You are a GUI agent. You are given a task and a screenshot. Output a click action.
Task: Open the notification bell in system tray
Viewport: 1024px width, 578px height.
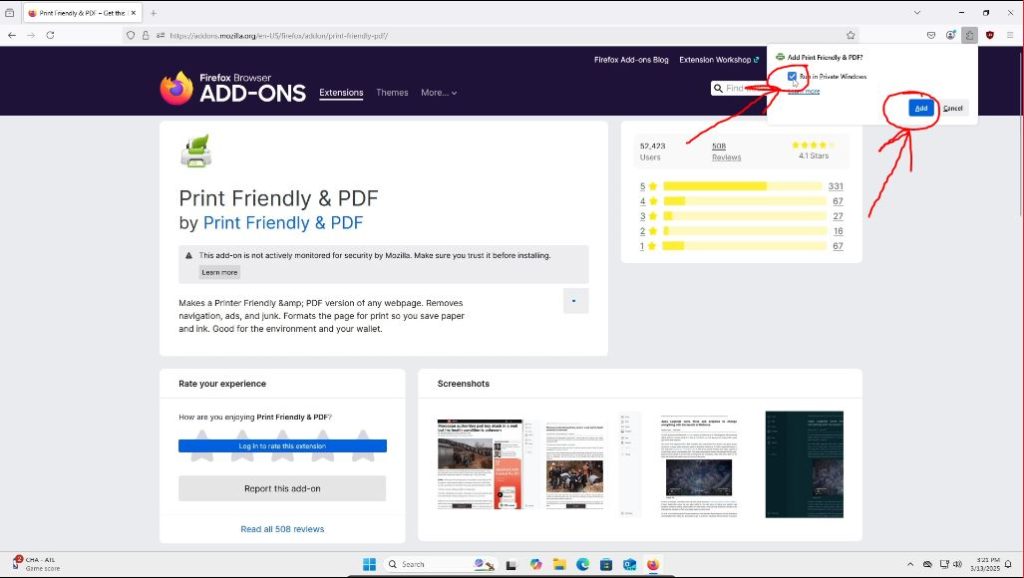1008,564
